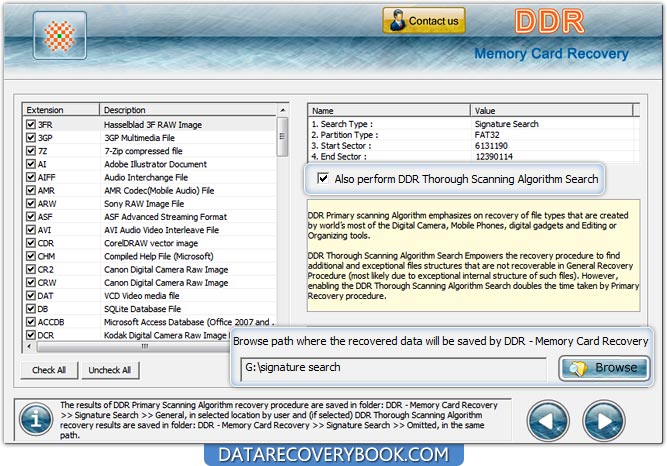Open the Contact us button
This screenshot has height=466, width=667.
(x=424, y=20)
